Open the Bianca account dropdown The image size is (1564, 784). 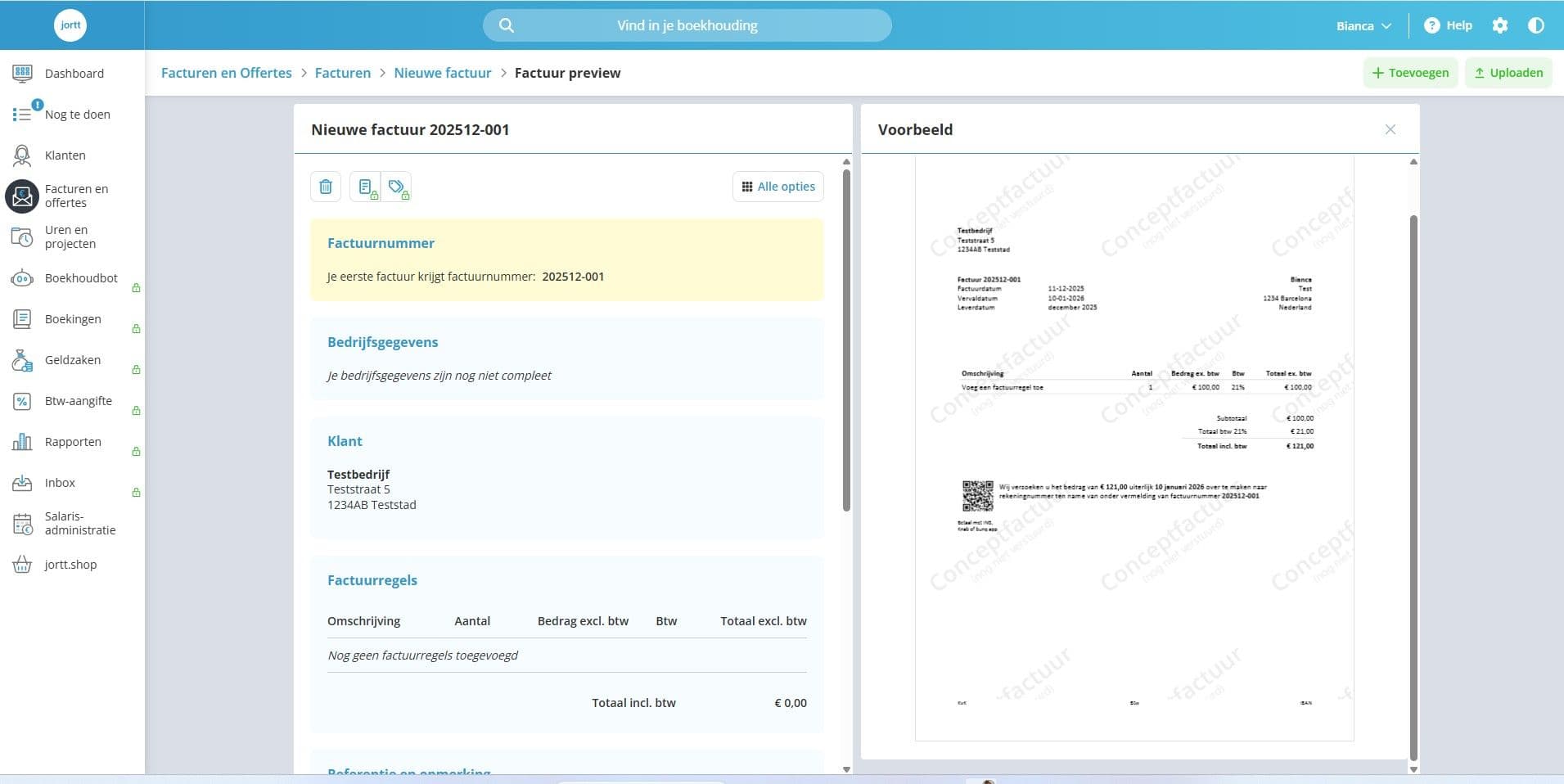point(1361,25)
